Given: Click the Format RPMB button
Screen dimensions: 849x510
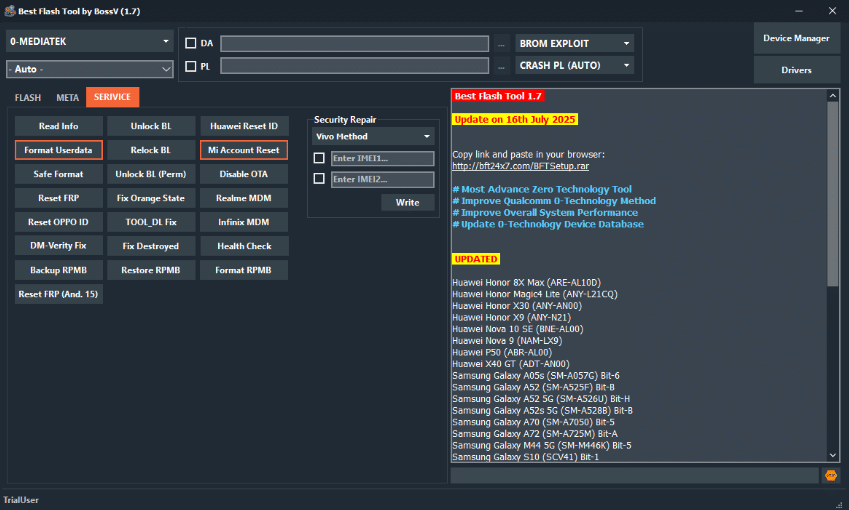Looking at the screenshot, I should 244,270.
